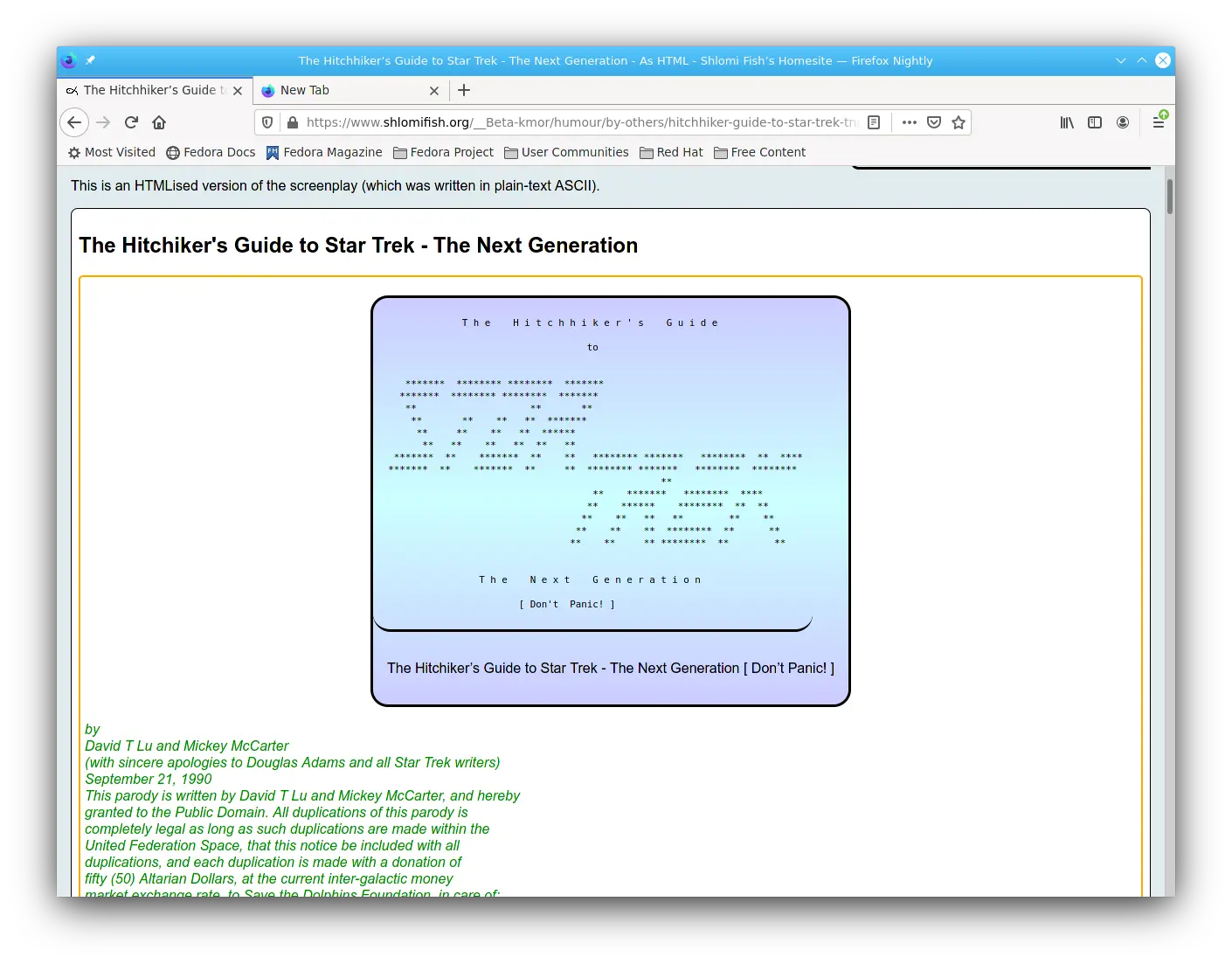This screenshot has width=1232, height=964.
Task: Open Fedora Project bookmarks folder
Action: tap(443, 152)
